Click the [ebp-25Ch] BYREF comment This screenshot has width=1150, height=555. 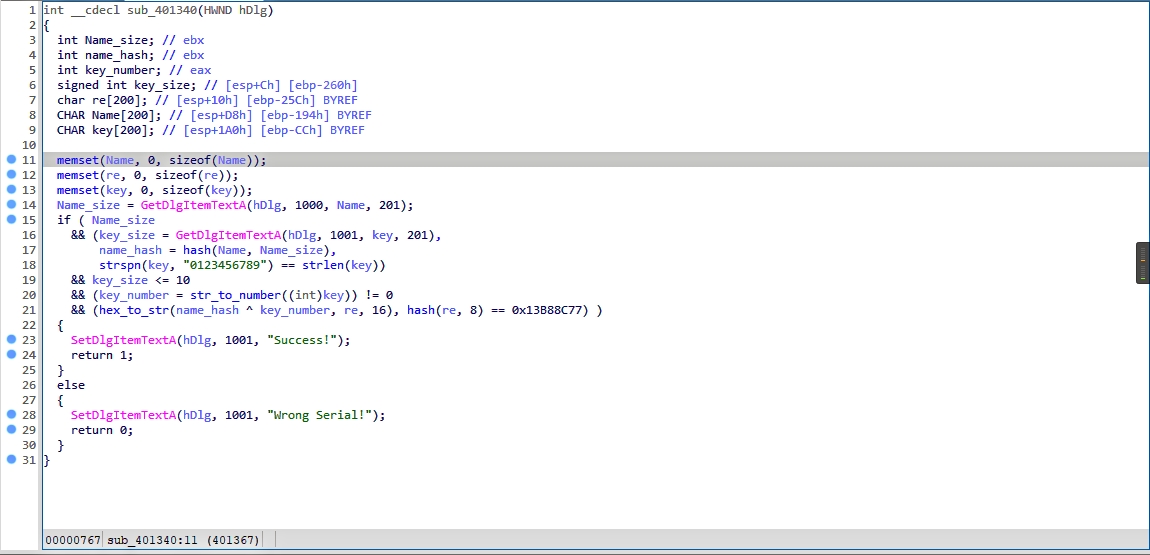[x=302, y=100]
